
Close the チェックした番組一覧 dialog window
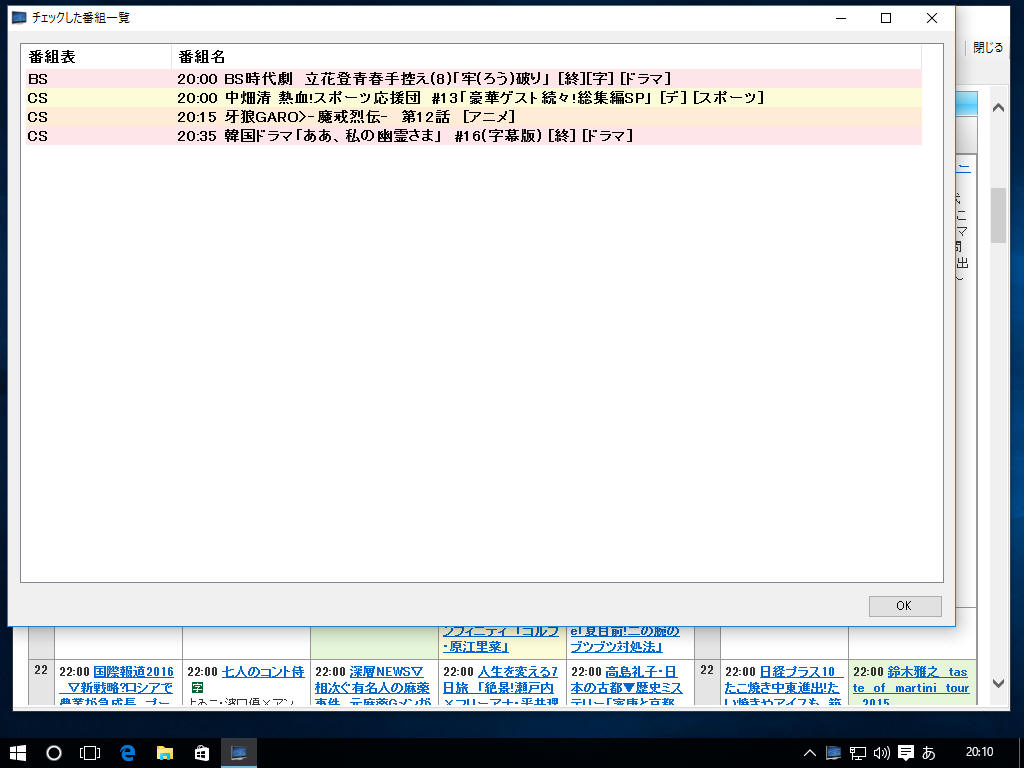coord(932,18)
